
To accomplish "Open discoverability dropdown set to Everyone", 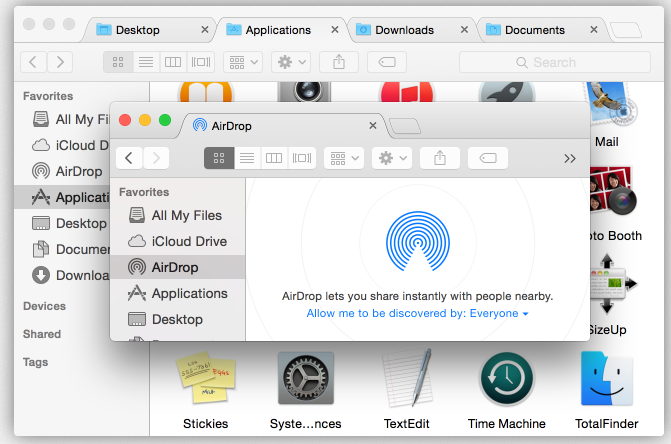I will click(x=418, y=314).
